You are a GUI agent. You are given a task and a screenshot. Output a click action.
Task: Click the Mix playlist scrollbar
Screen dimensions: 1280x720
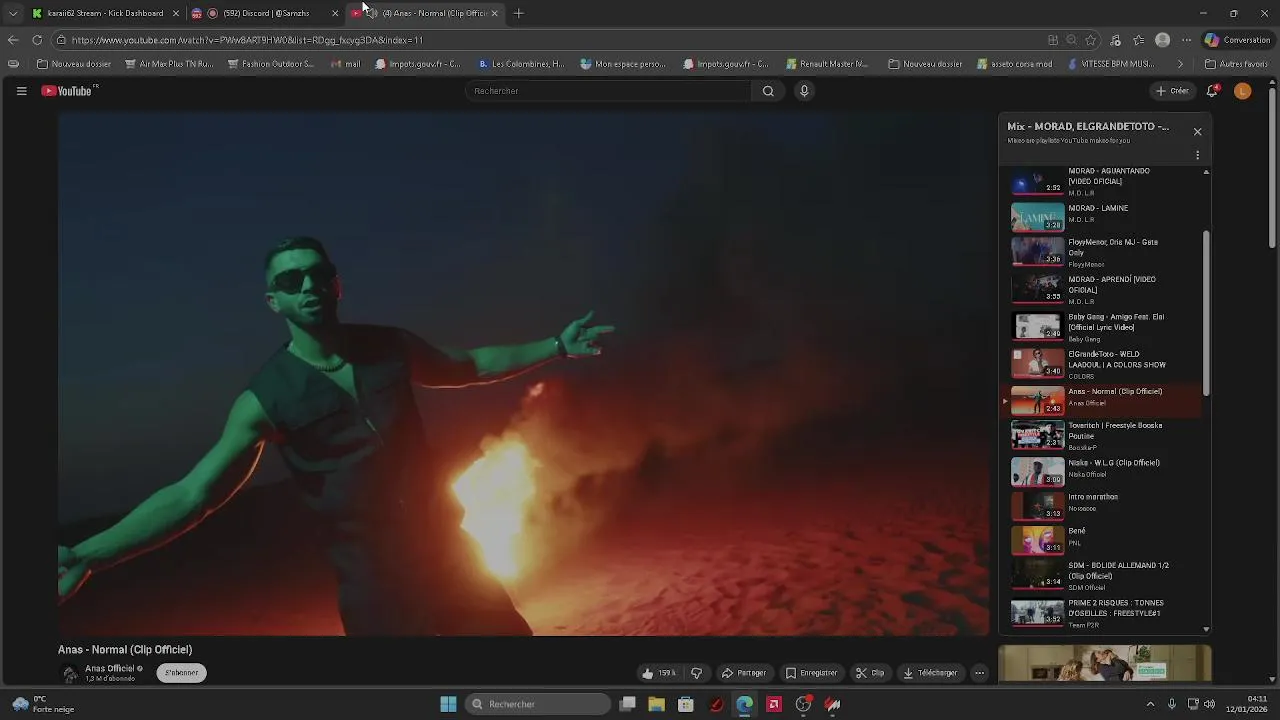(1206, 312)
